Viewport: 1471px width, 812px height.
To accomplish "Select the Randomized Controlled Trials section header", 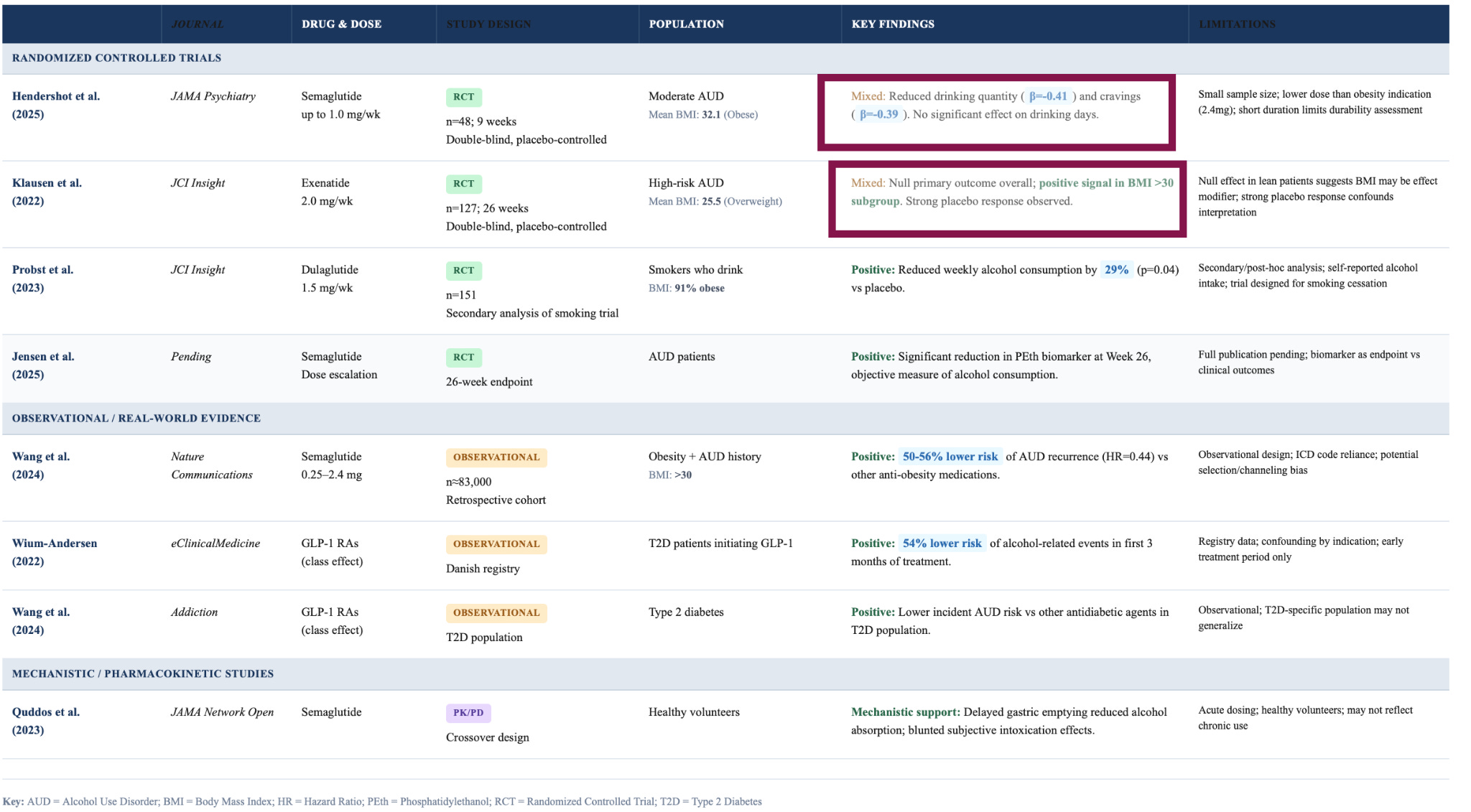I will click(x=116, y=58).
